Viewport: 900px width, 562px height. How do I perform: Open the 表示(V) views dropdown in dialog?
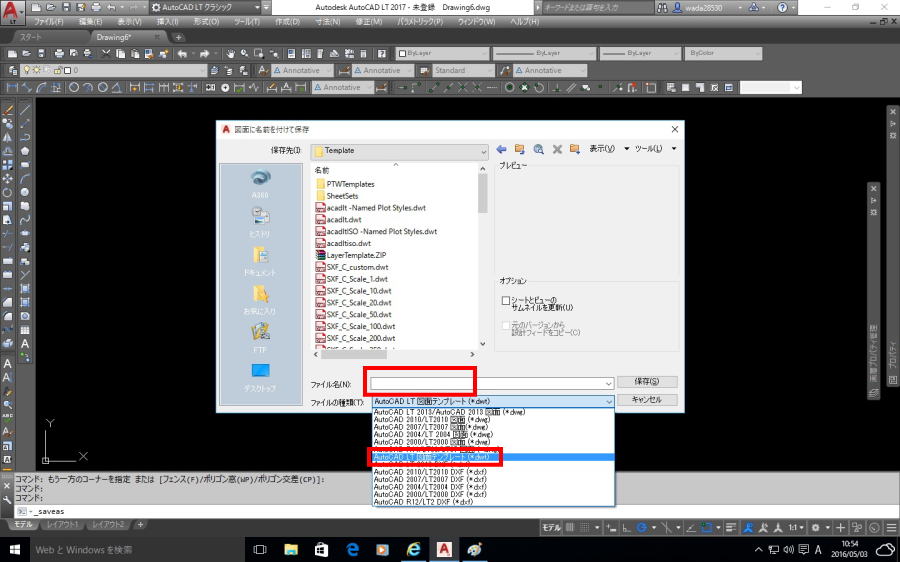coord(609,149)
